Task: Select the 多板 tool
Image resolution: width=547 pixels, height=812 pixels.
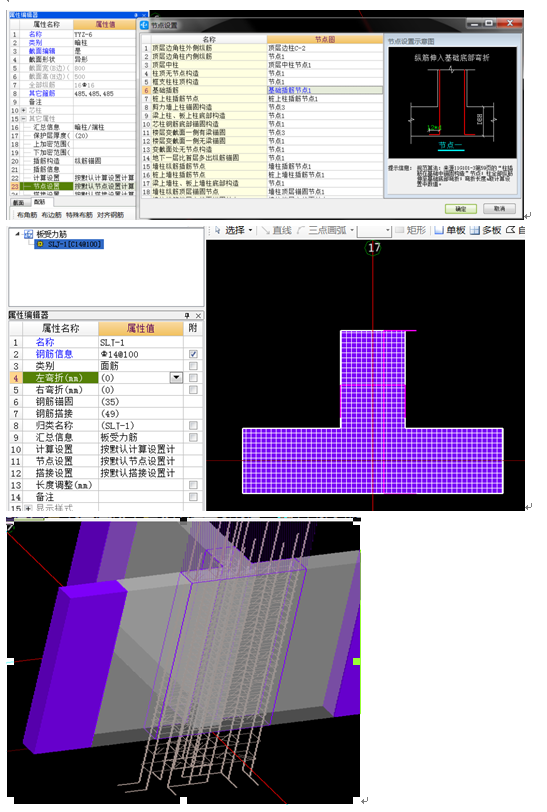Action: (x=485, y=230)
